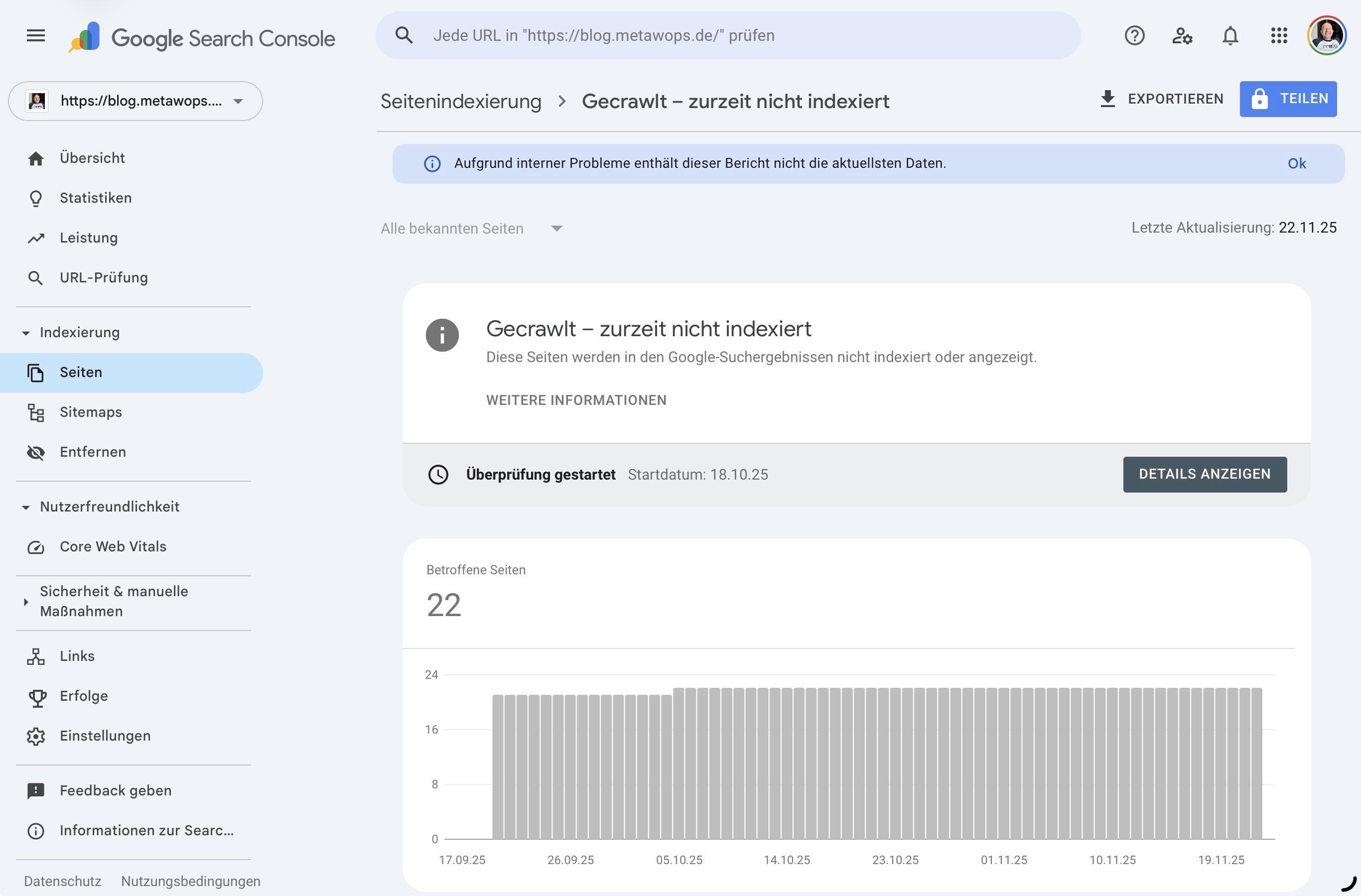The image size is (1361, 896).
Task: Dismiss the info banner with Ok
Action: click(1296, 164)
